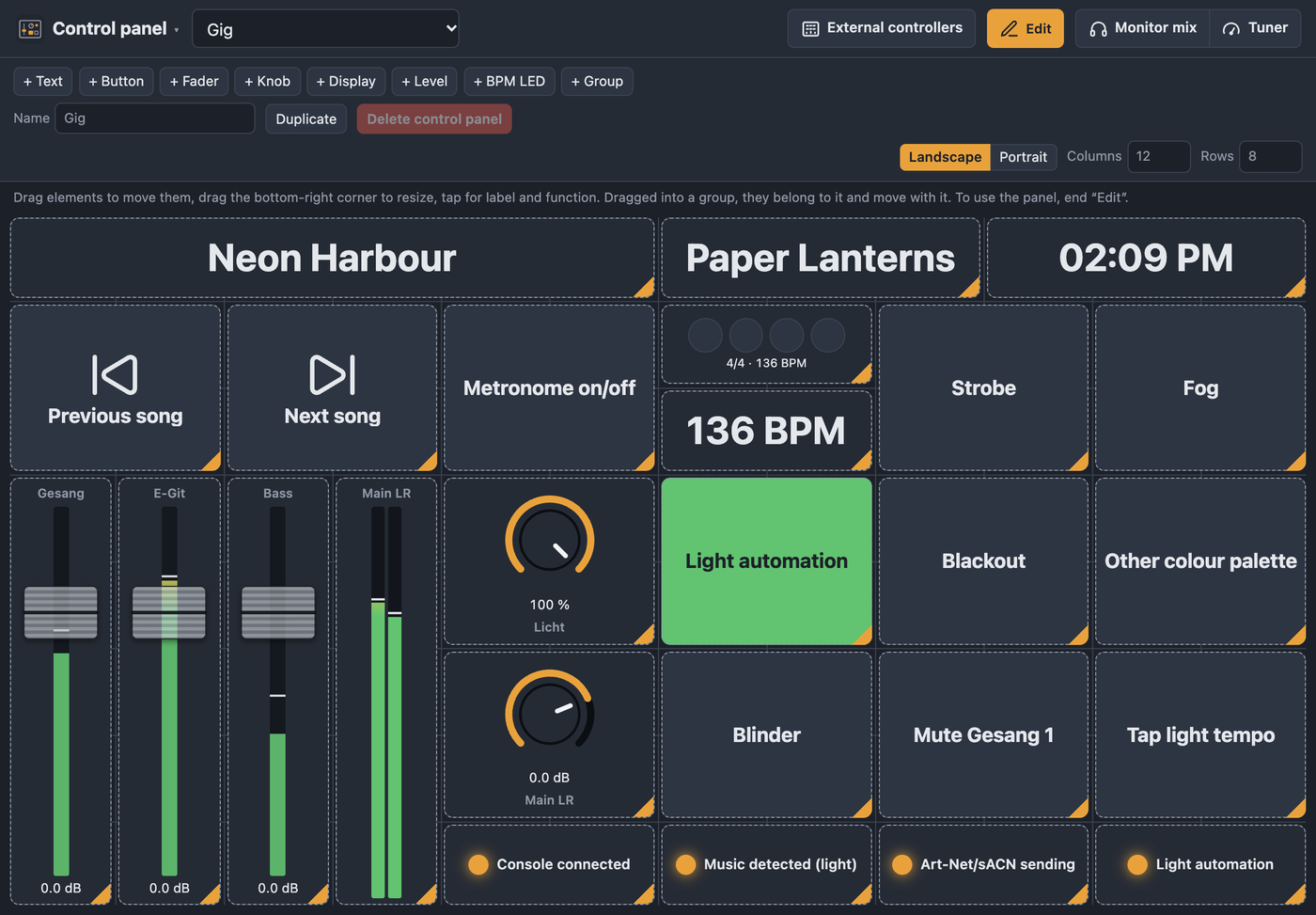Image resolution: width=1316 pixels, height=915 pixels.
Task: Click the Previous song skip-back icon
Action: [x=115, y=374]
